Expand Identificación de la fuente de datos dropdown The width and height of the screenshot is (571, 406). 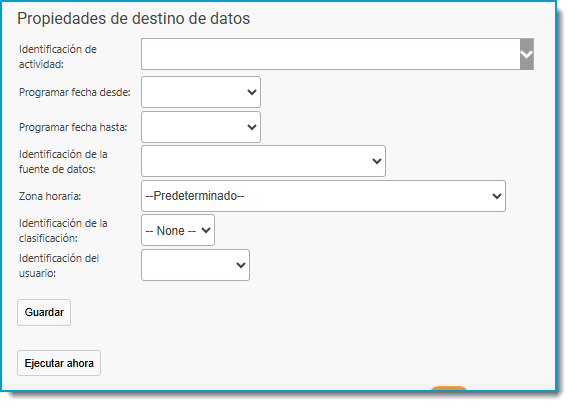click(263, 161)
